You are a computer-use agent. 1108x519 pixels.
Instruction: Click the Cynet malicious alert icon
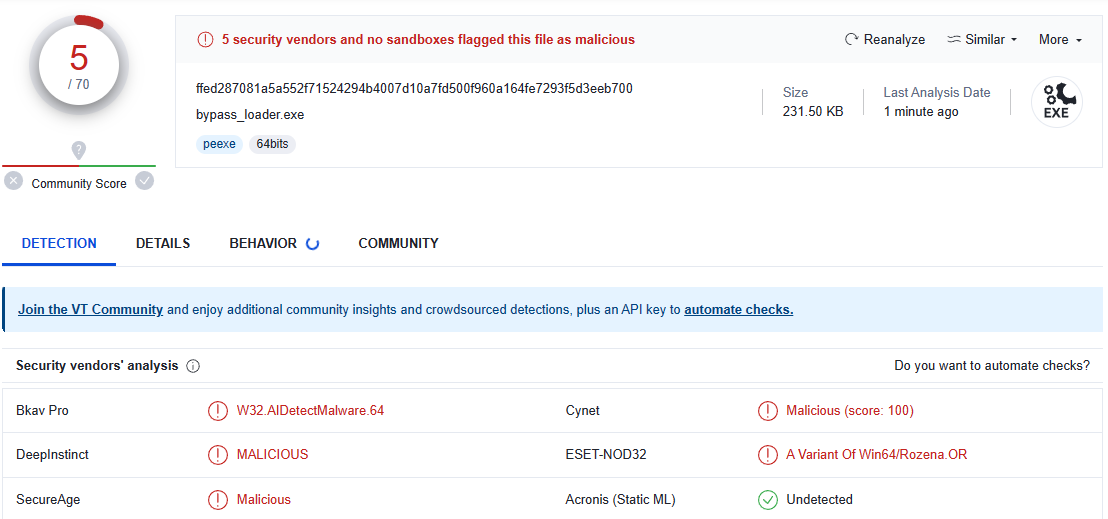tap(767, 411)
